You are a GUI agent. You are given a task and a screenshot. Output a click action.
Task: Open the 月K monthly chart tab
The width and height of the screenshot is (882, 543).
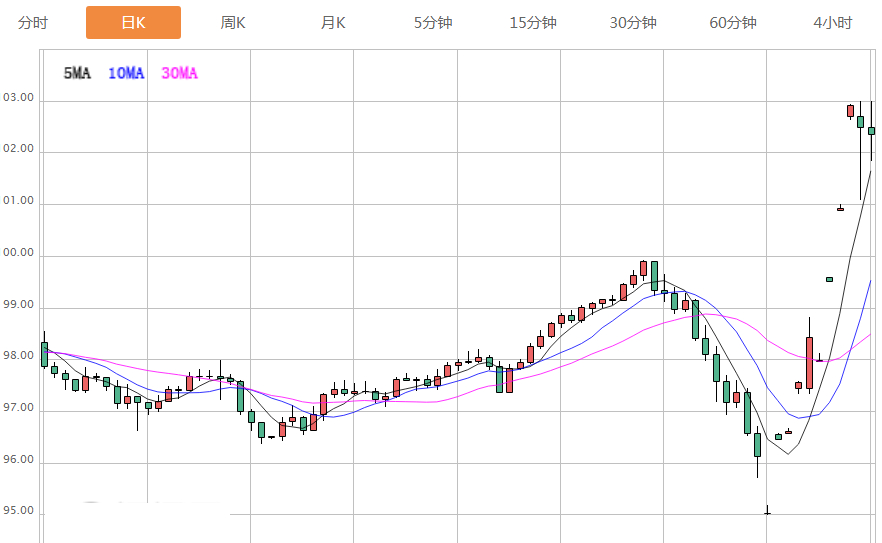click(333, 23)
